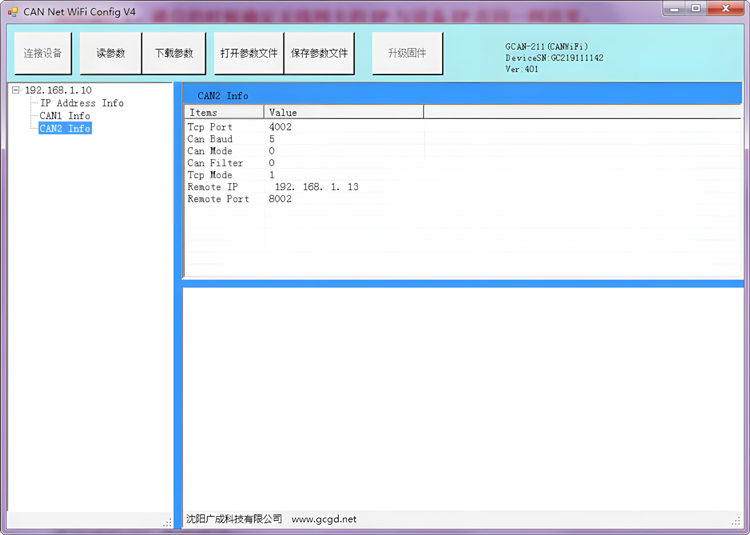Click the Items column header

pyautogui.click(x=224, y=113)
